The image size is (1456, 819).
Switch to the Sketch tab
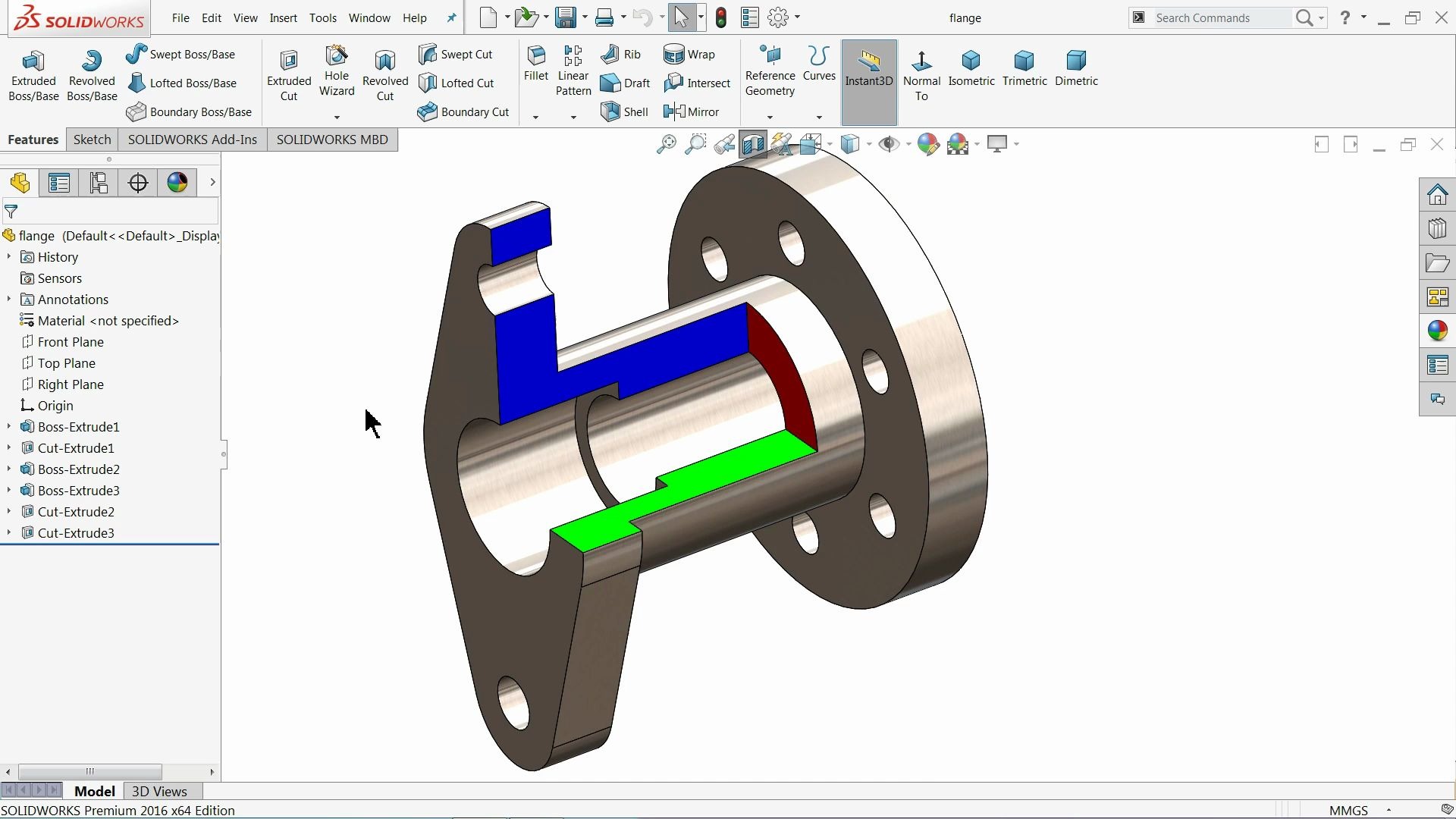click(x=92, y=140)
